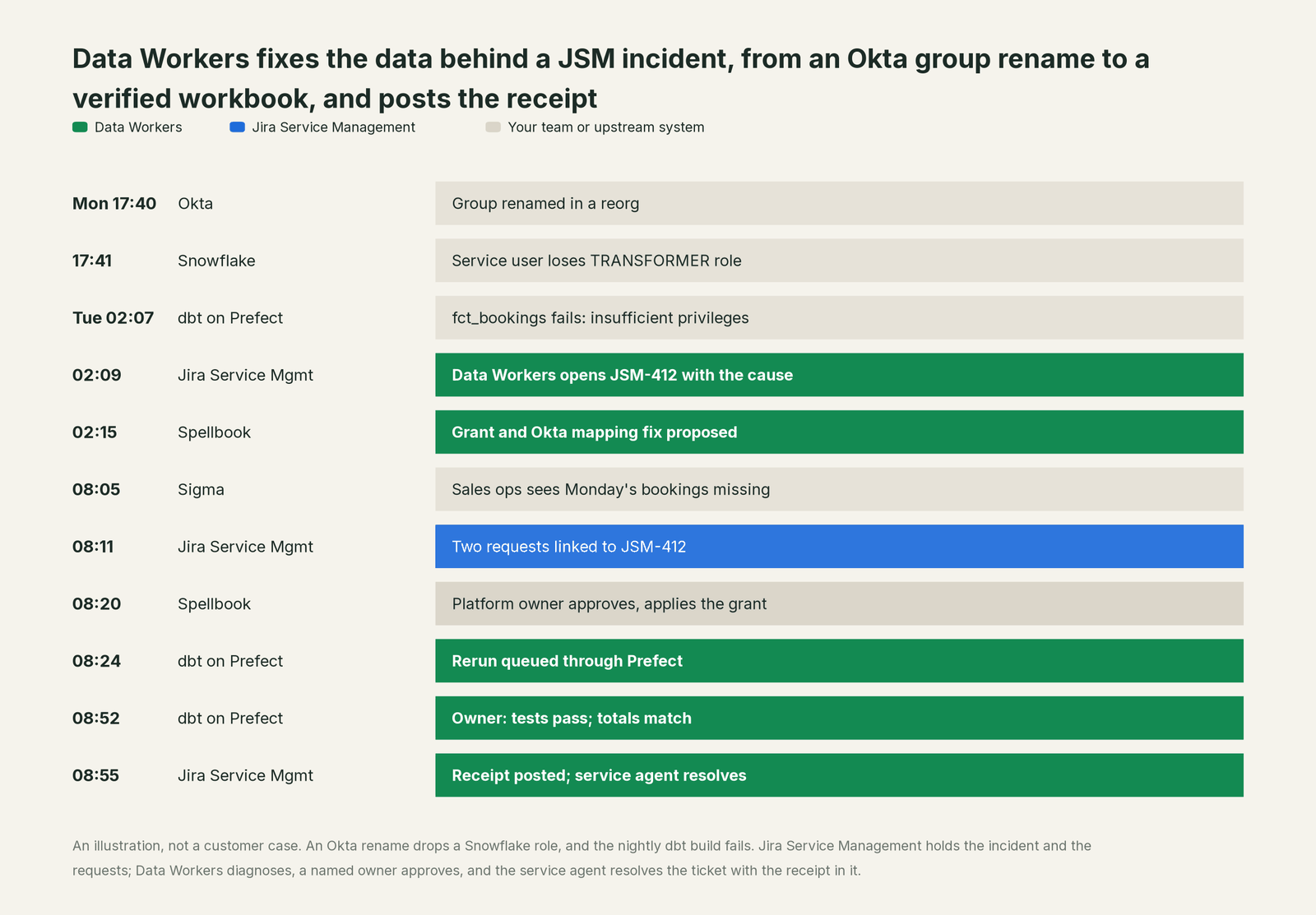1316x915 pixels.
Task: Click the 'Sigma' system label
Action: coord(202,489)
